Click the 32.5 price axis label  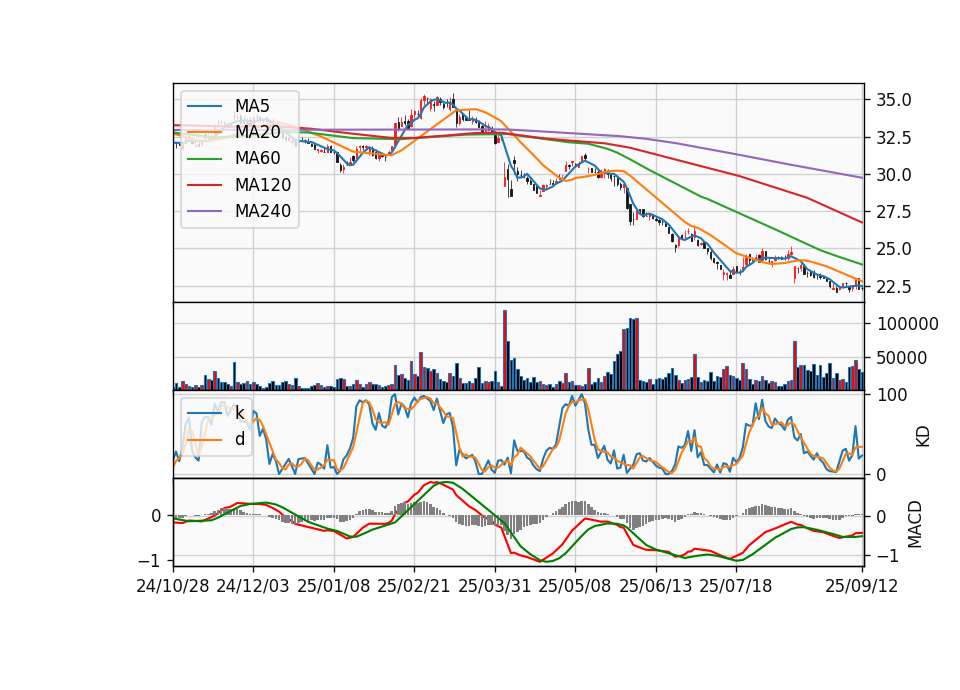(893, 138)
